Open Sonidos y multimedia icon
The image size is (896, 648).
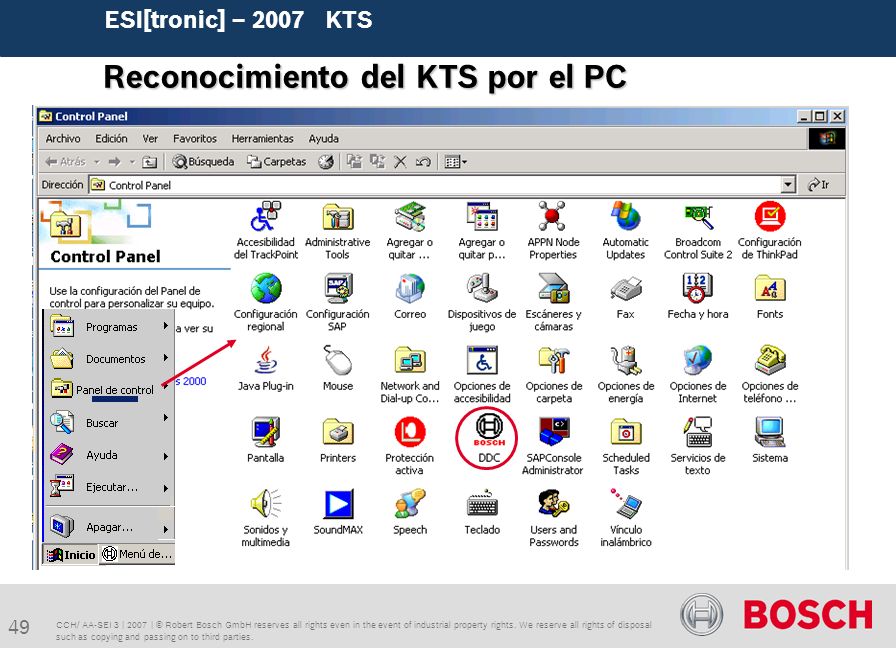click(266, 504)
